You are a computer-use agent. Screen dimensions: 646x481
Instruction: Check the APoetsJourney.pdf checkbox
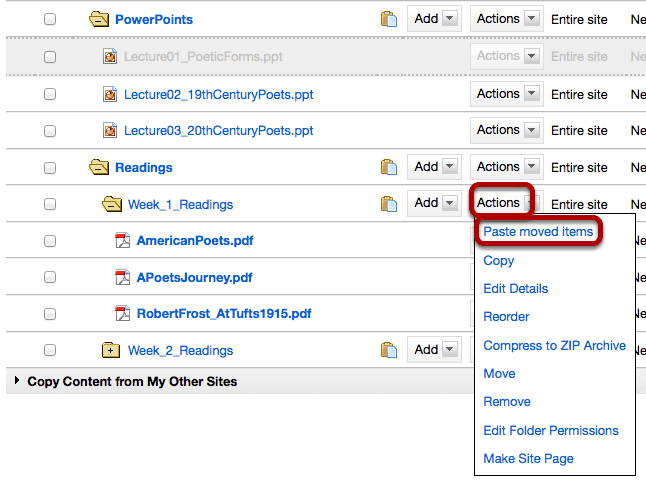(x=50, y=277)
